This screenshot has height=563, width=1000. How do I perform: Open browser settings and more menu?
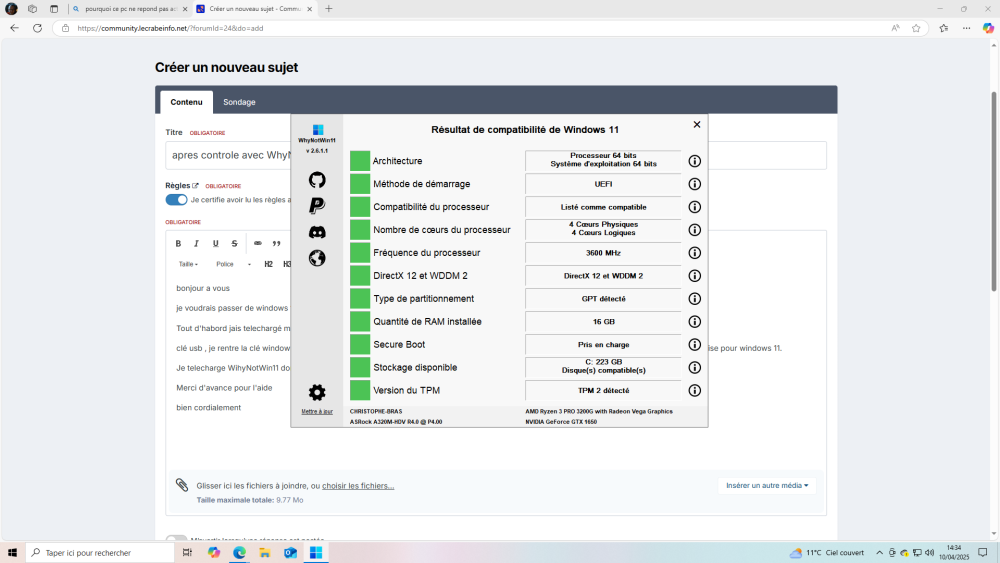(967, 28)
